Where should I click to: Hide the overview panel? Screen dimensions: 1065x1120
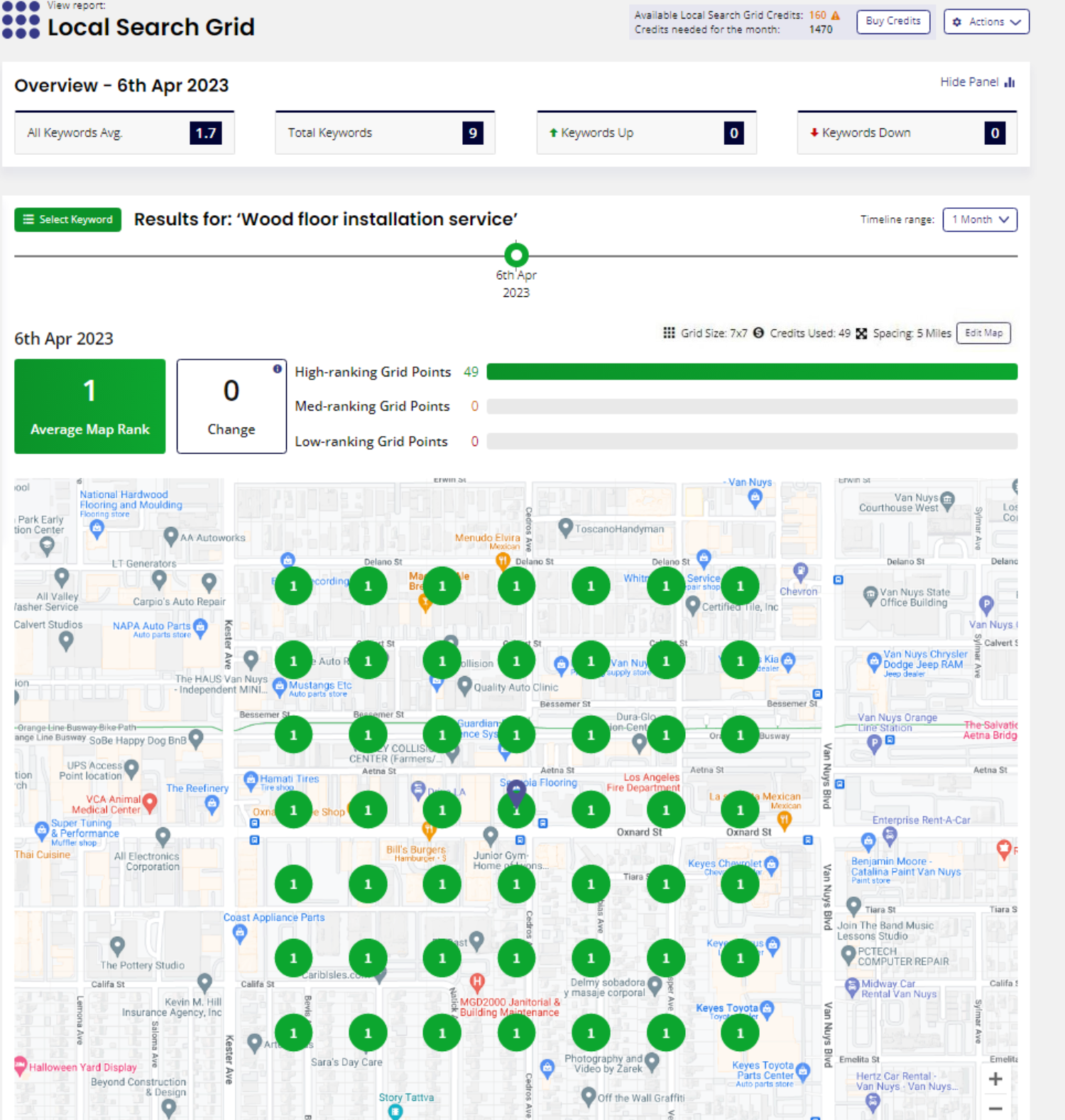(977, 82)
